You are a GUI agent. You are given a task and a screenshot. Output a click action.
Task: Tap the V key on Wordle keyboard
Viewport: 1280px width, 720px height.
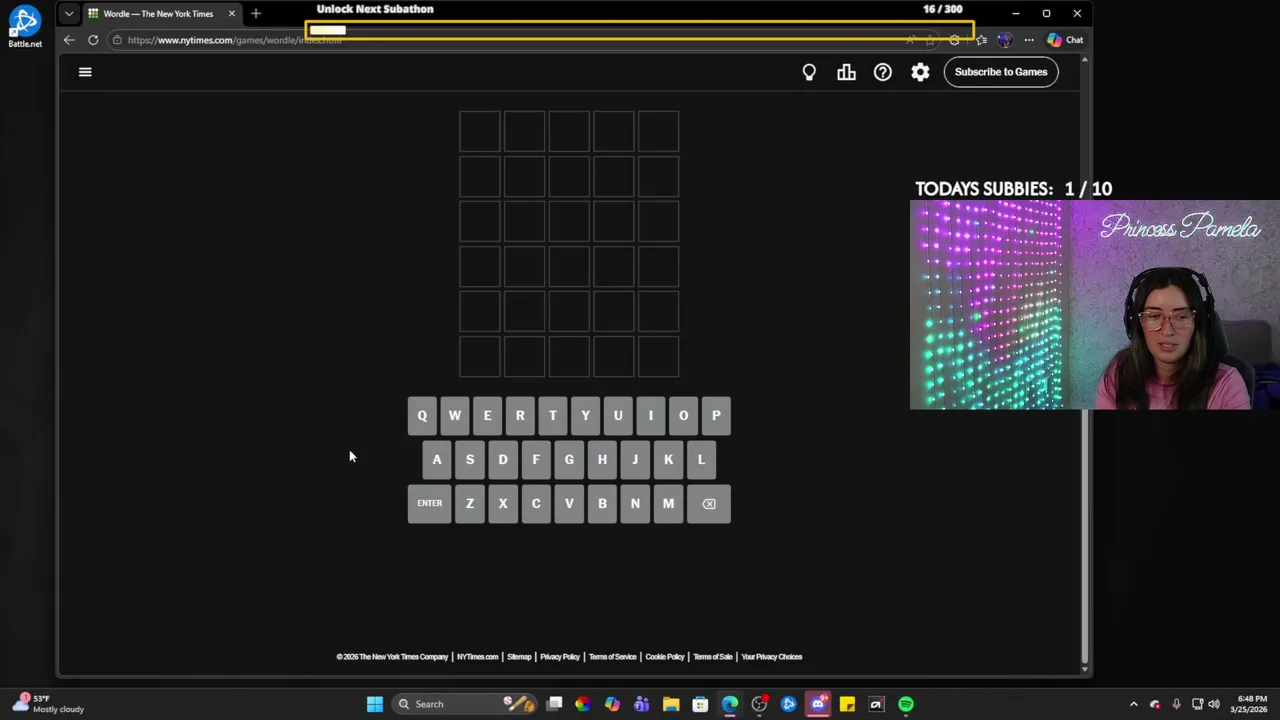(x=569, y=504)
